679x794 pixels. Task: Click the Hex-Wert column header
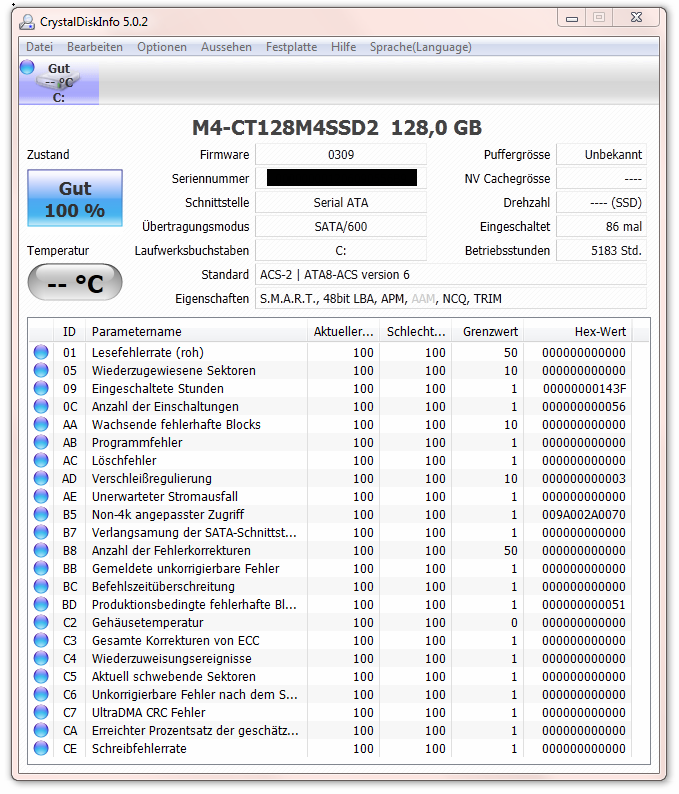(578, 332)
